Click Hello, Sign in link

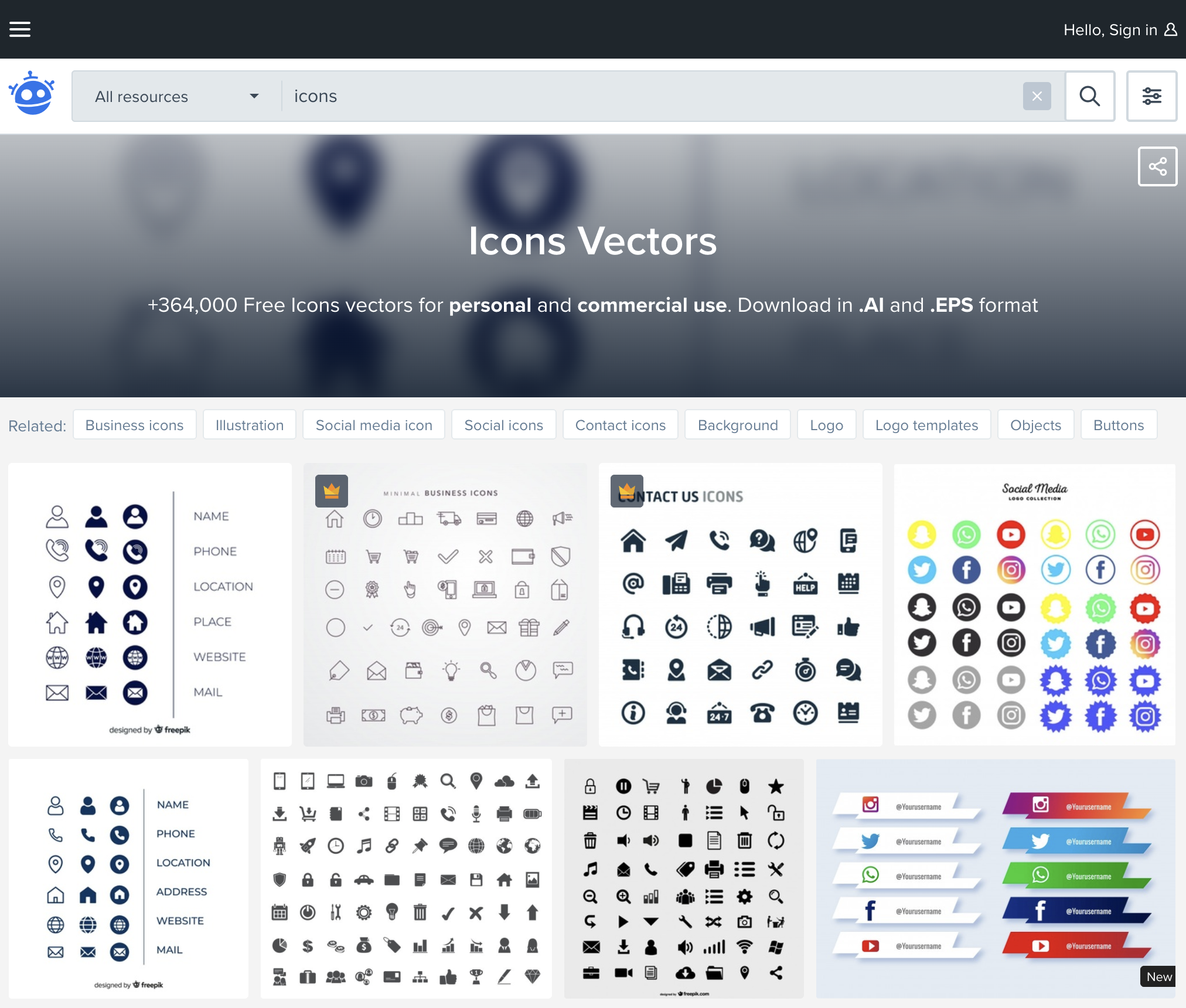pos(1110,29)
